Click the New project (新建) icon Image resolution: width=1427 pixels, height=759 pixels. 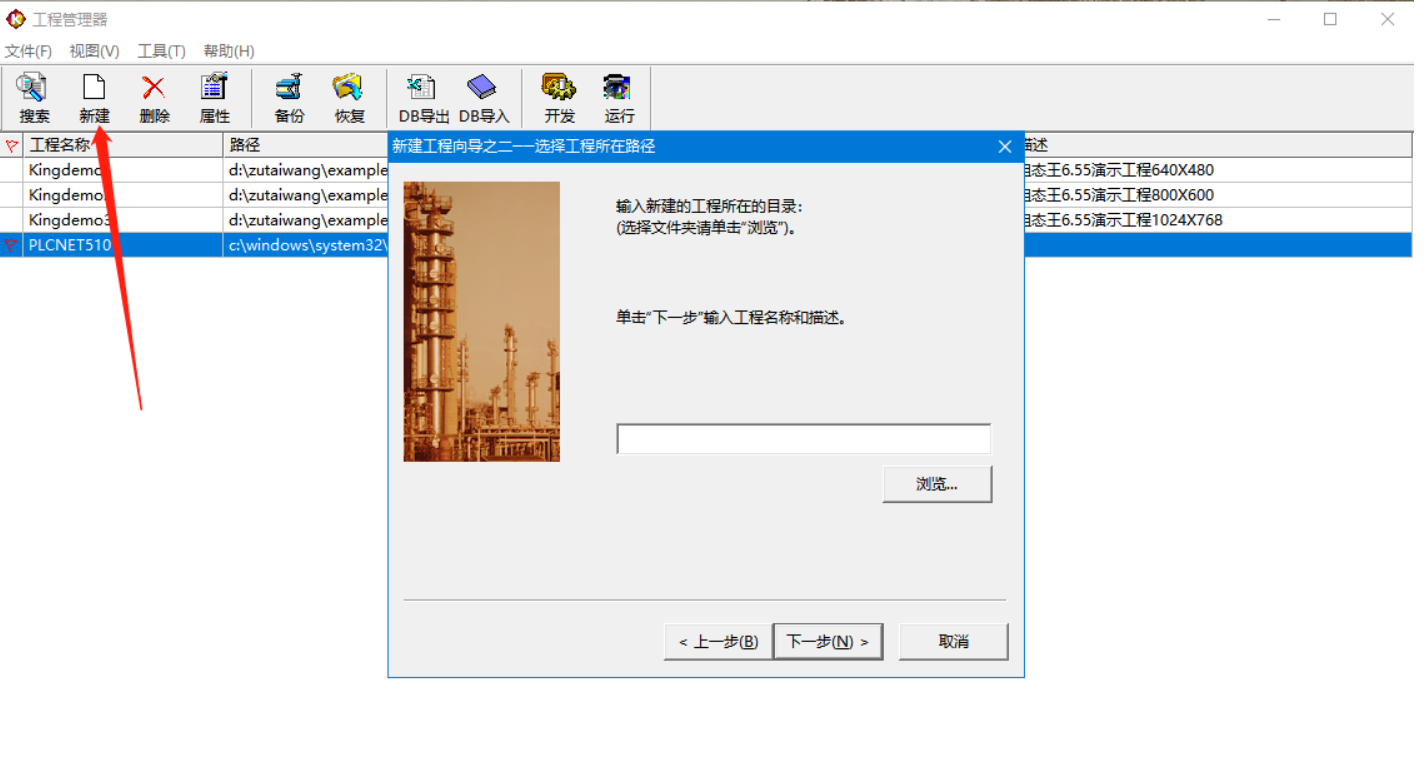point(94,98)
